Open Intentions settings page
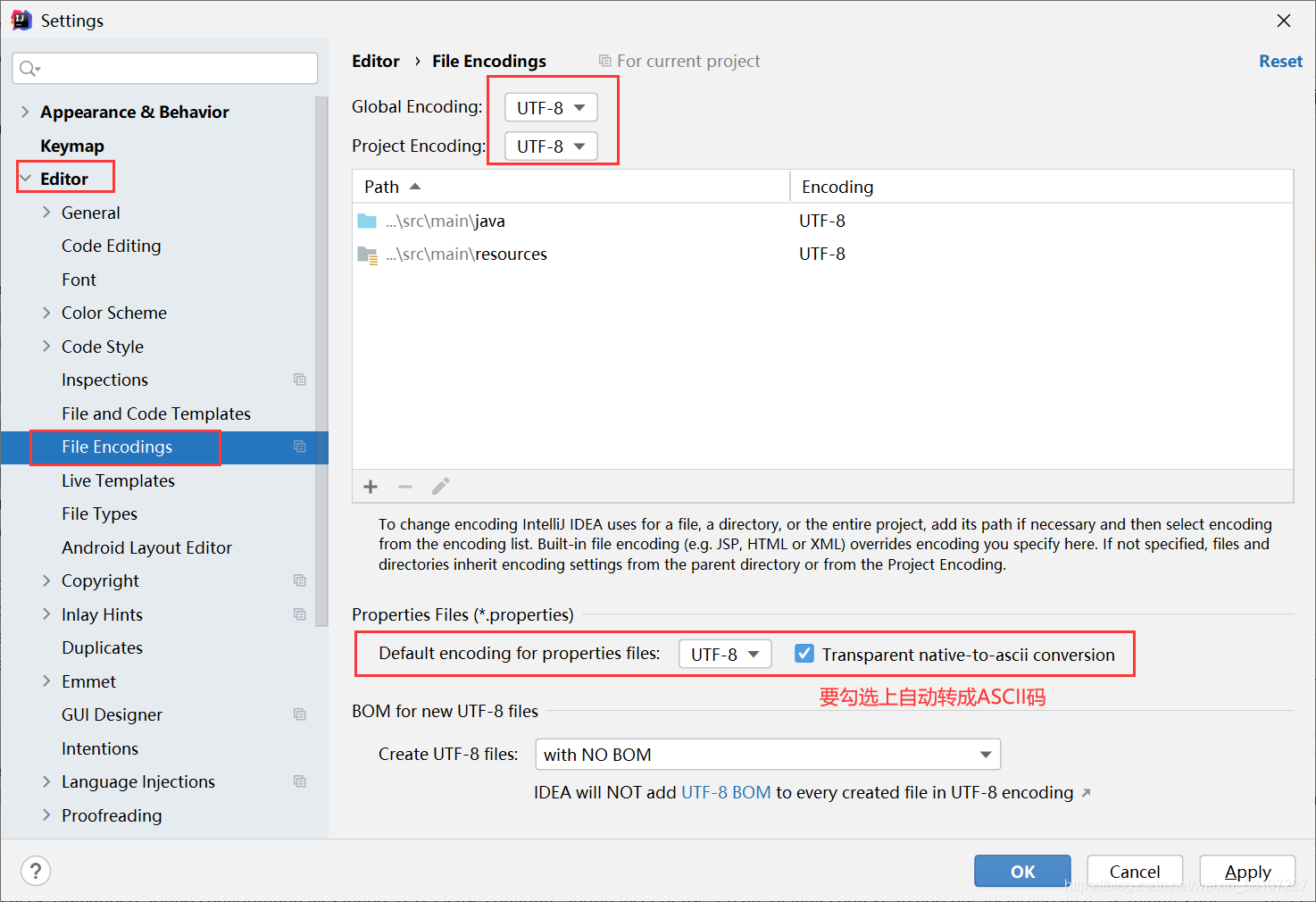The width and height of the screenshot is (1316, 902). pos(100,748)
